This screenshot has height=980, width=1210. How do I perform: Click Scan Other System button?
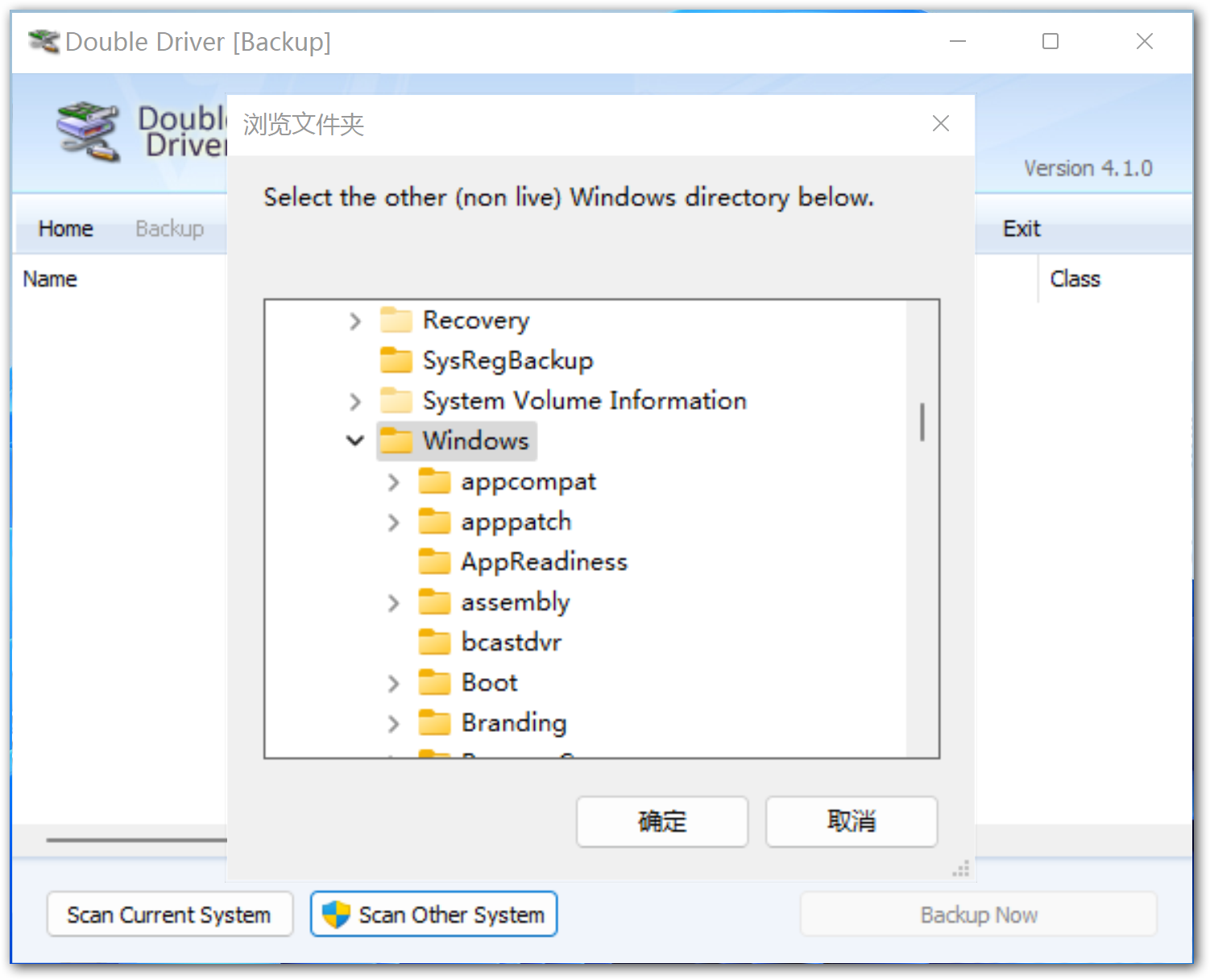tap(433, 915)
